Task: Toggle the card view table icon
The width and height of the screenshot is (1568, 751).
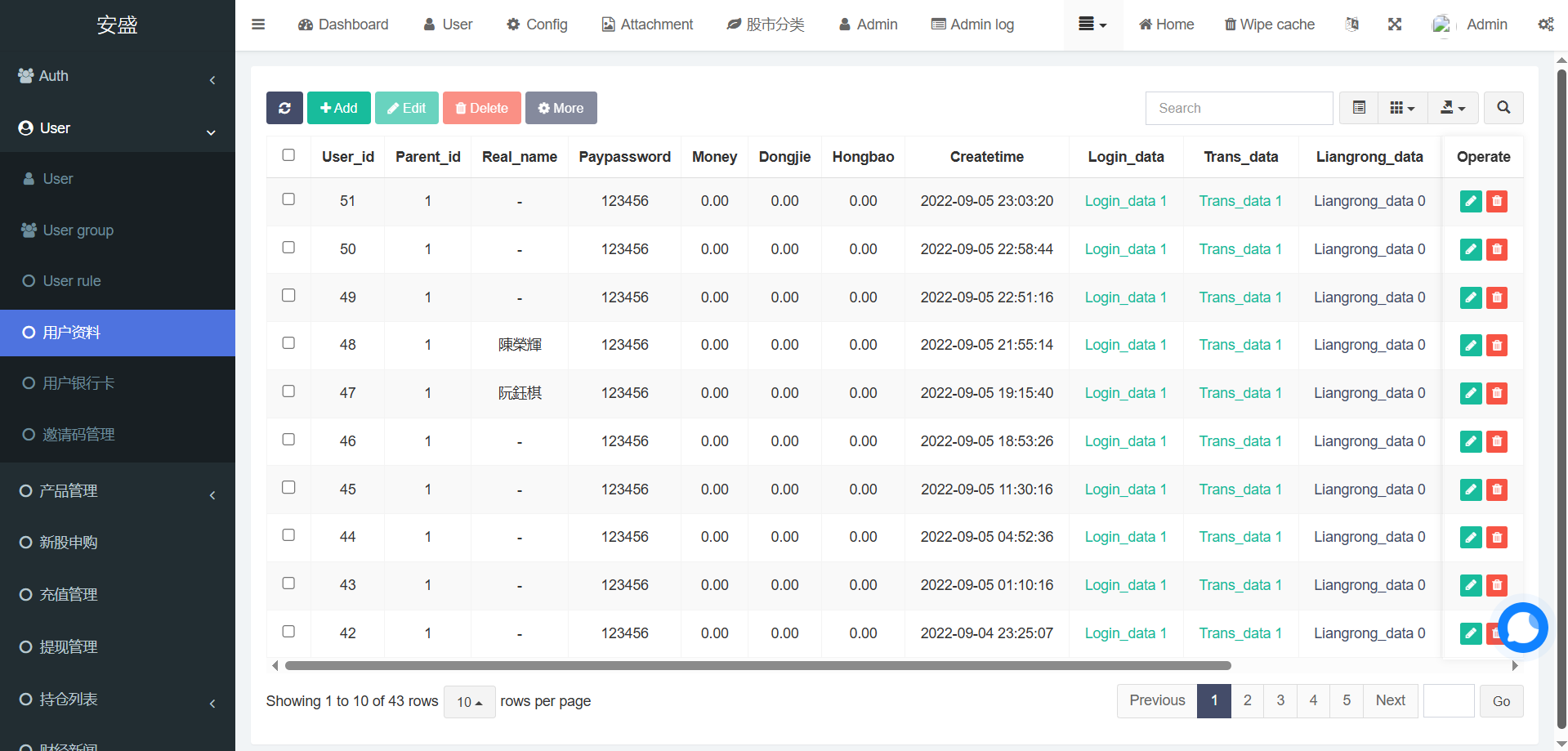Action: click(1359, 108)
